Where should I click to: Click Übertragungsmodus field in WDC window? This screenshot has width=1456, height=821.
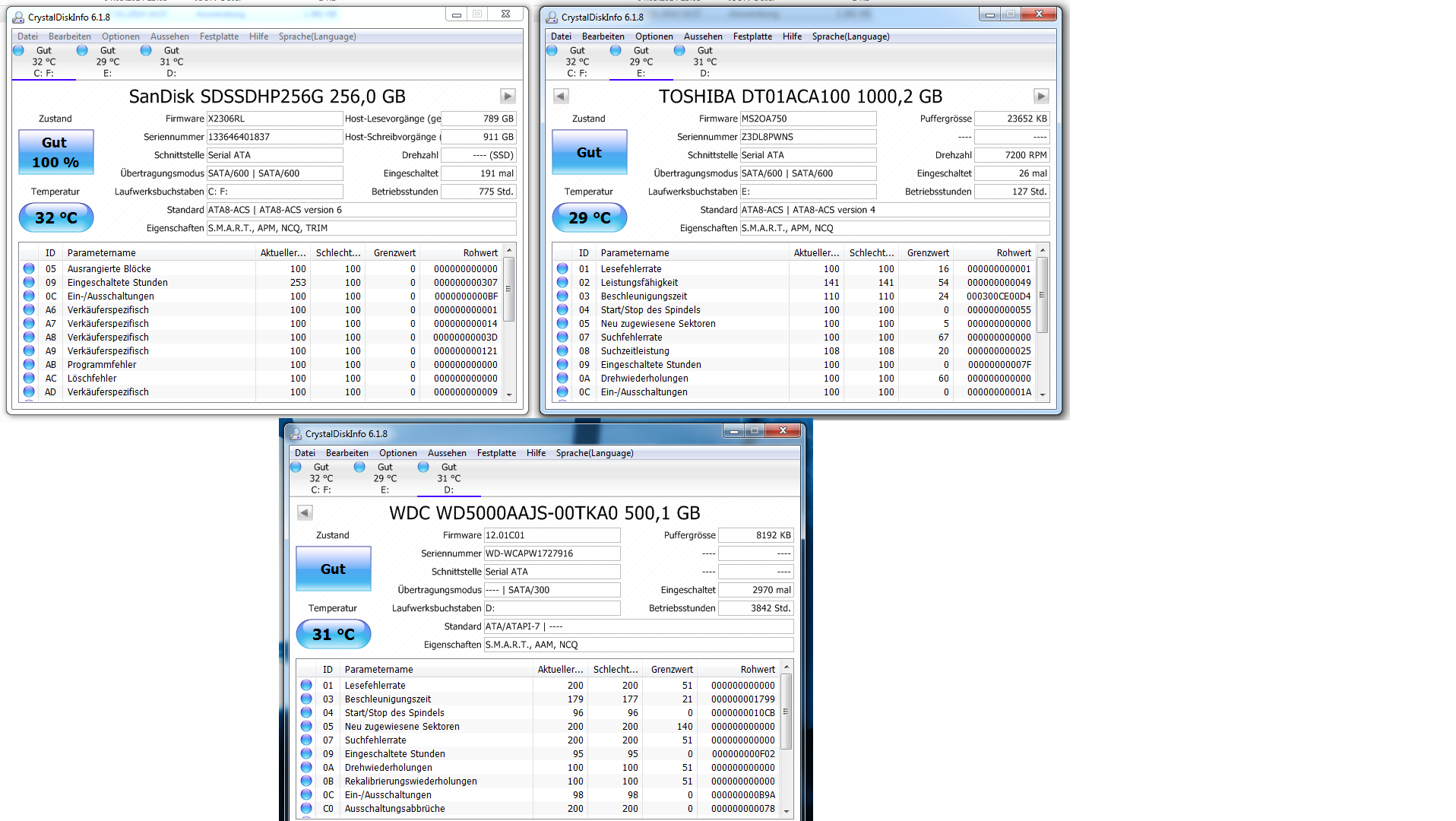pos(552,590)
